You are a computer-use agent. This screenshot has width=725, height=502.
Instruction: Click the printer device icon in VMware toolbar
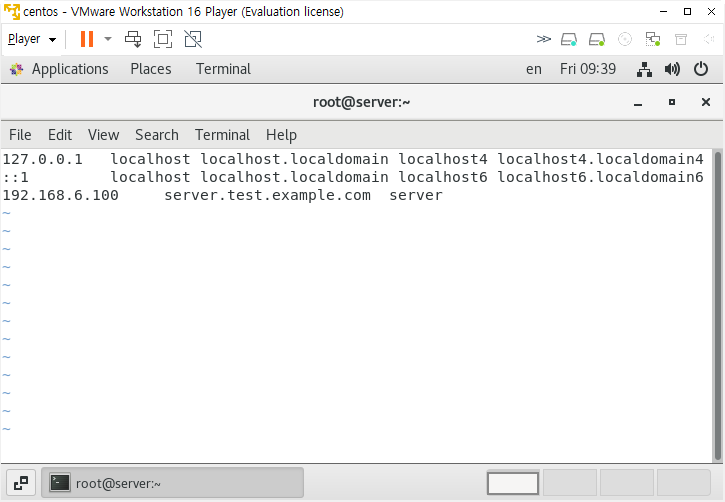point(681,39)
